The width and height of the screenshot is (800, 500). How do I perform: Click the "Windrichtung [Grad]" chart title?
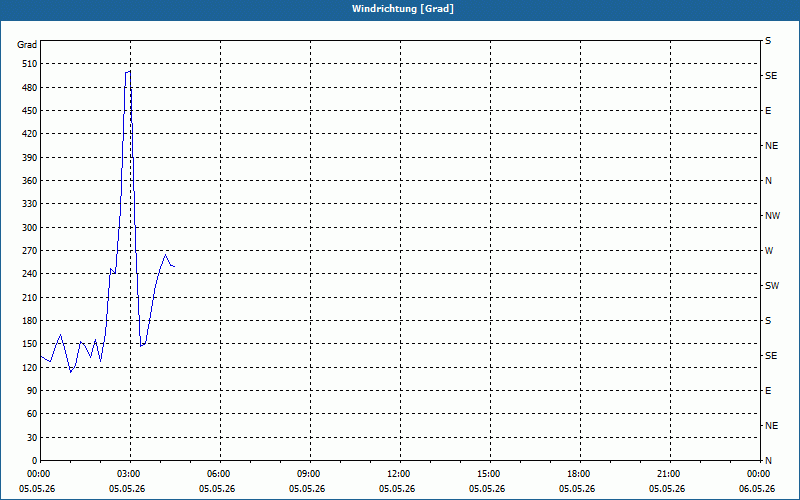(403, 9)
